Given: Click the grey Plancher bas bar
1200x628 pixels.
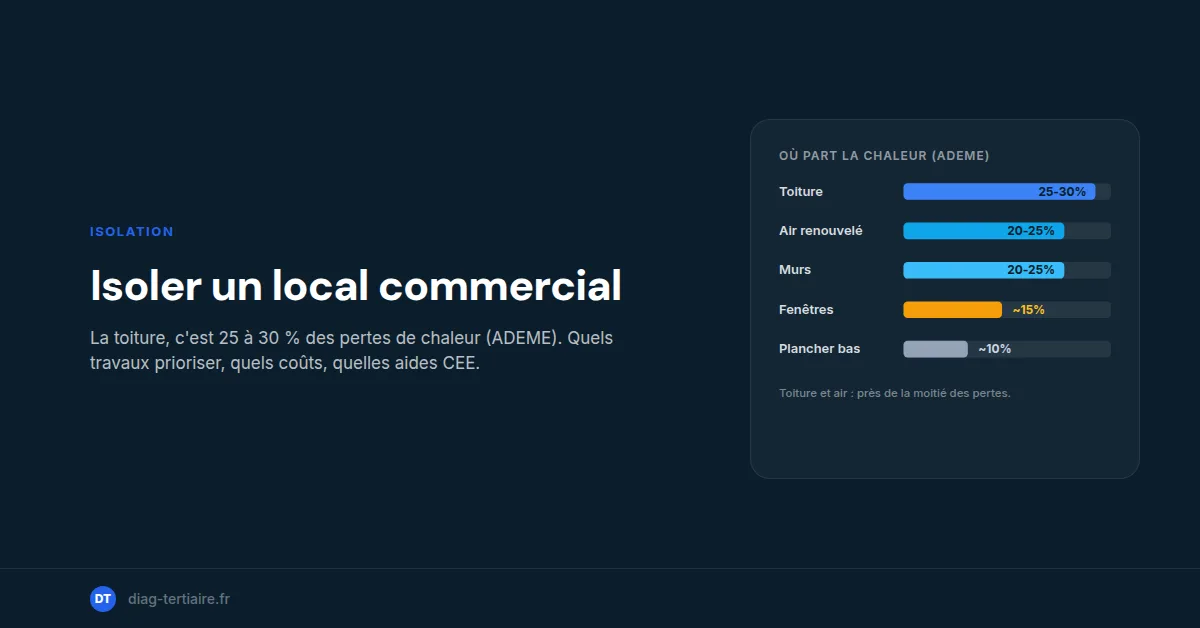Looking at the screenshot, I should [936, 349].
